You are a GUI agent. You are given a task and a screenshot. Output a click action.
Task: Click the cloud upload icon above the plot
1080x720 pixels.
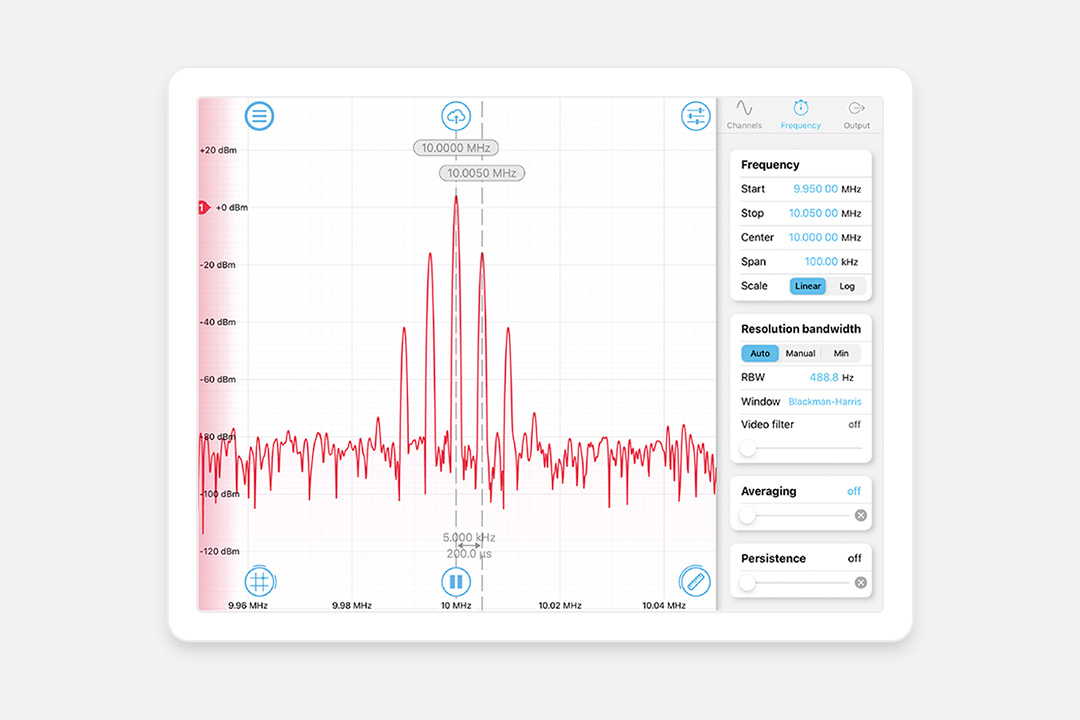pyautogui.click(x=456, y=115)
